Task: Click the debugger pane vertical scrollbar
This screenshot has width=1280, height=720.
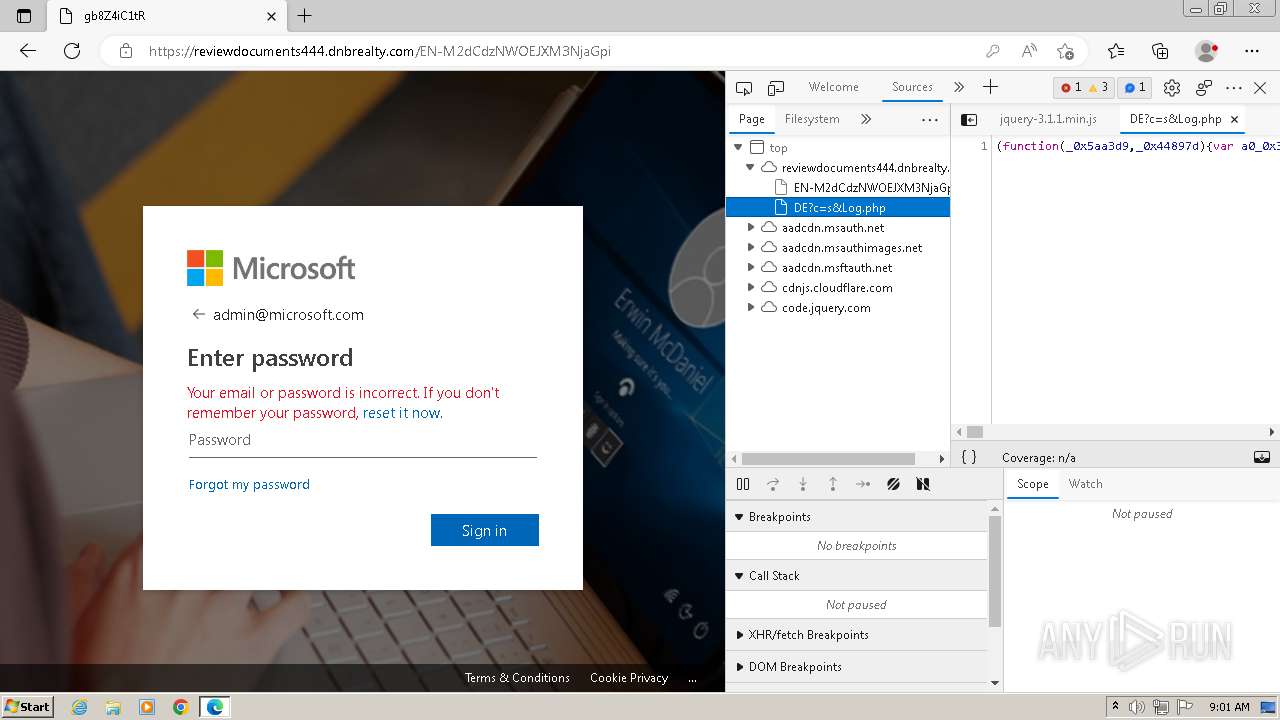Action: 994,570
